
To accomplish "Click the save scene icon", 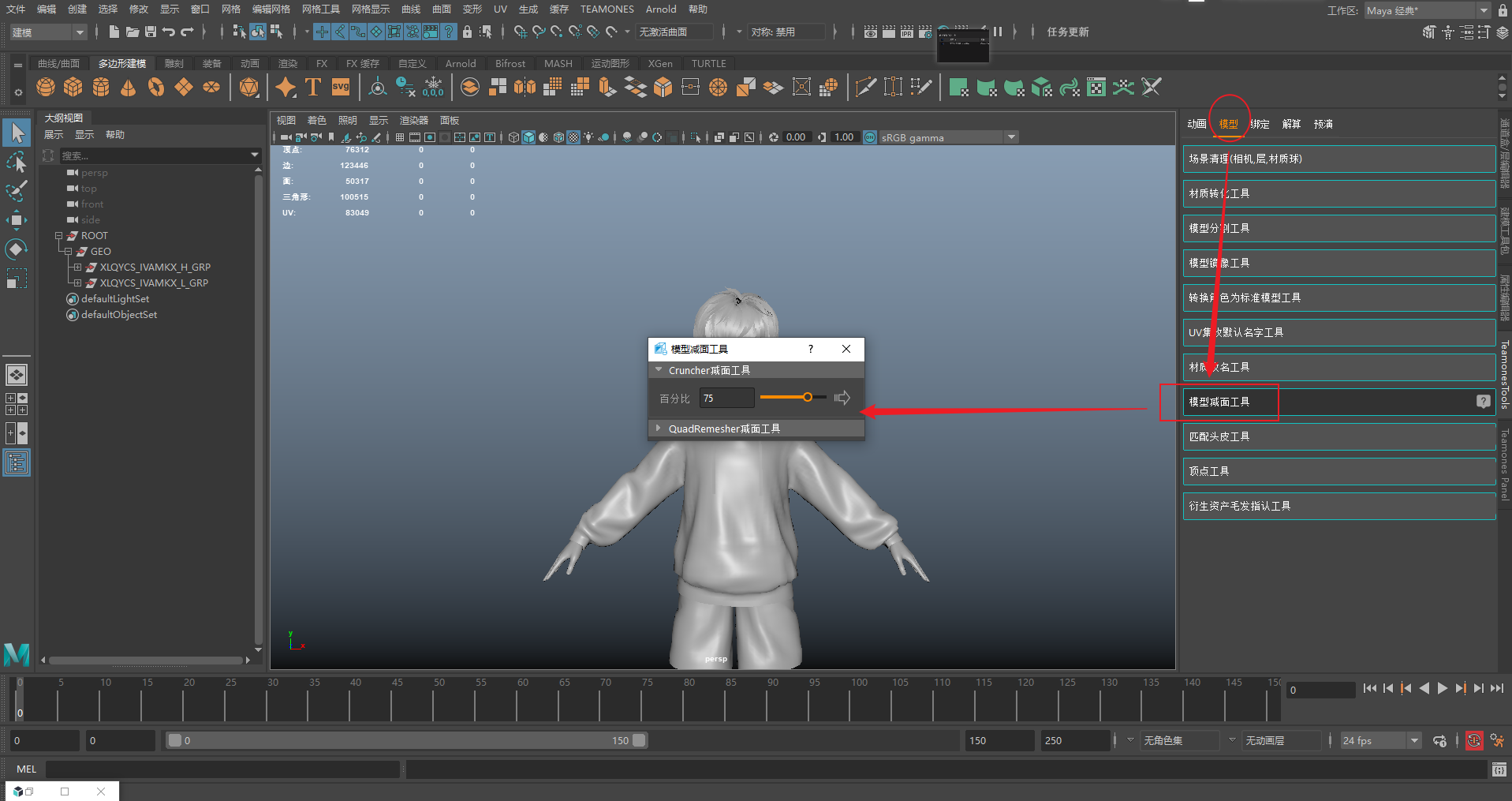I will coord(150,32).
